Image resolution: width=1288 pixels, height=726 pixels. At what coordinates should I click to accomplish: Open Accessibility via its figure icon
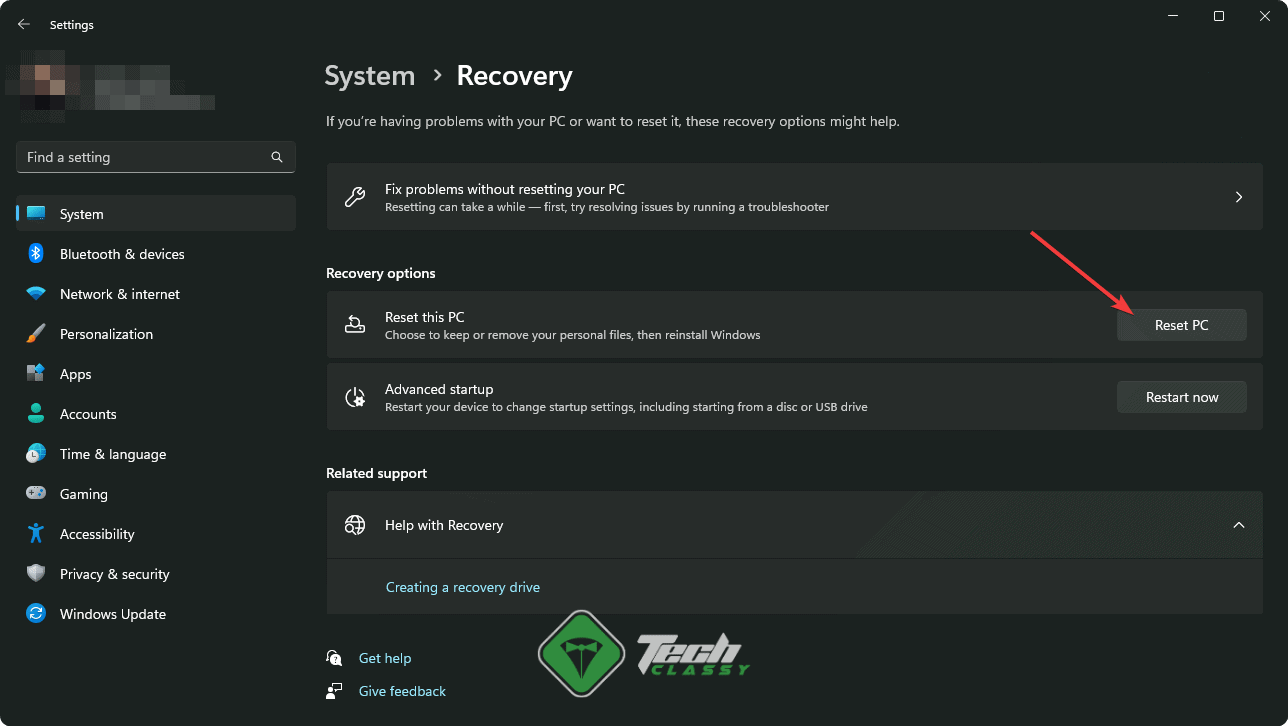point(37,533)
